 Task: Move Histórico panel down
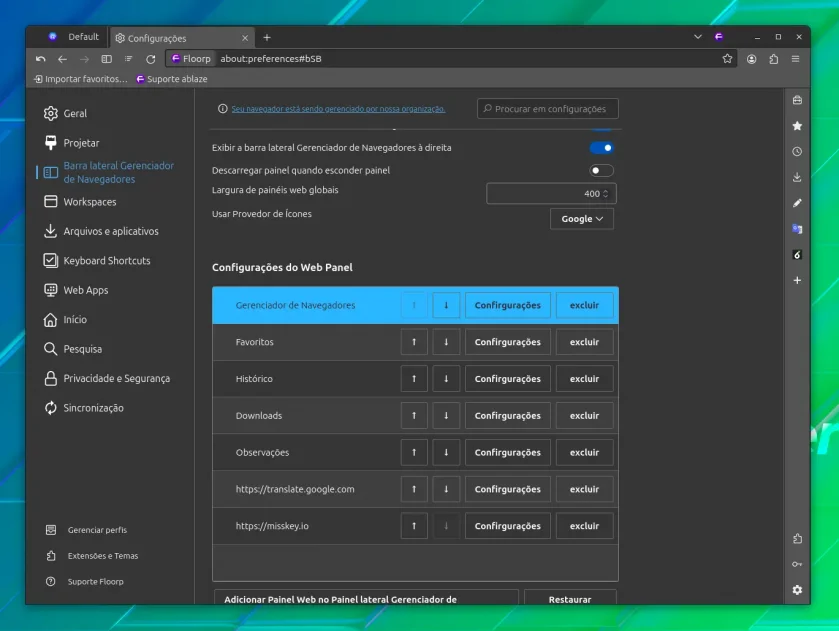pyautogui.click(x=446, y=379)
